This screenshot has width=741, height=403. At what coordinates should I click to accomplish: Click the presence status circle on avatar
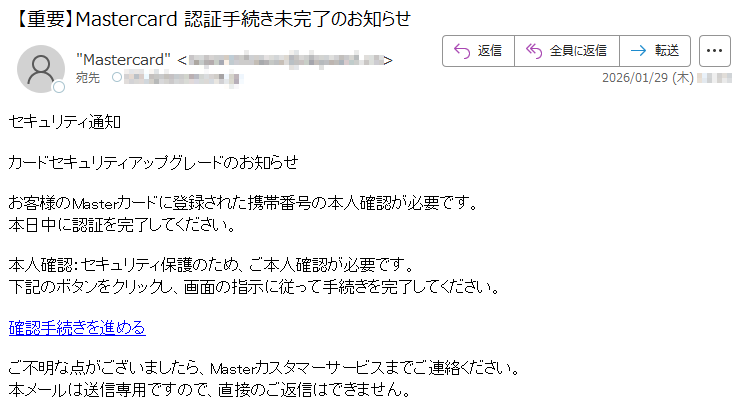[59, 87]
